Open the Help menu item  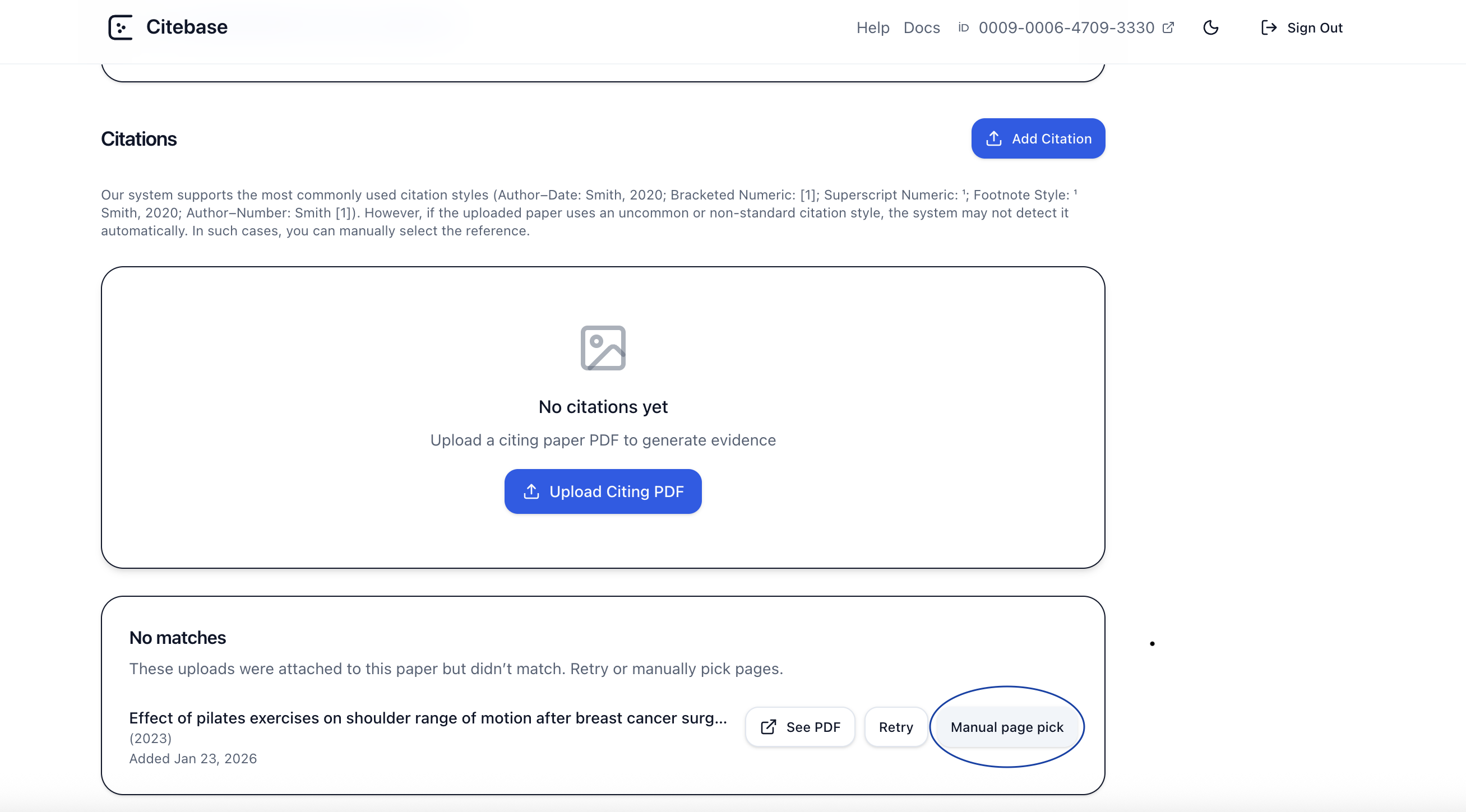tap(872, 27)
